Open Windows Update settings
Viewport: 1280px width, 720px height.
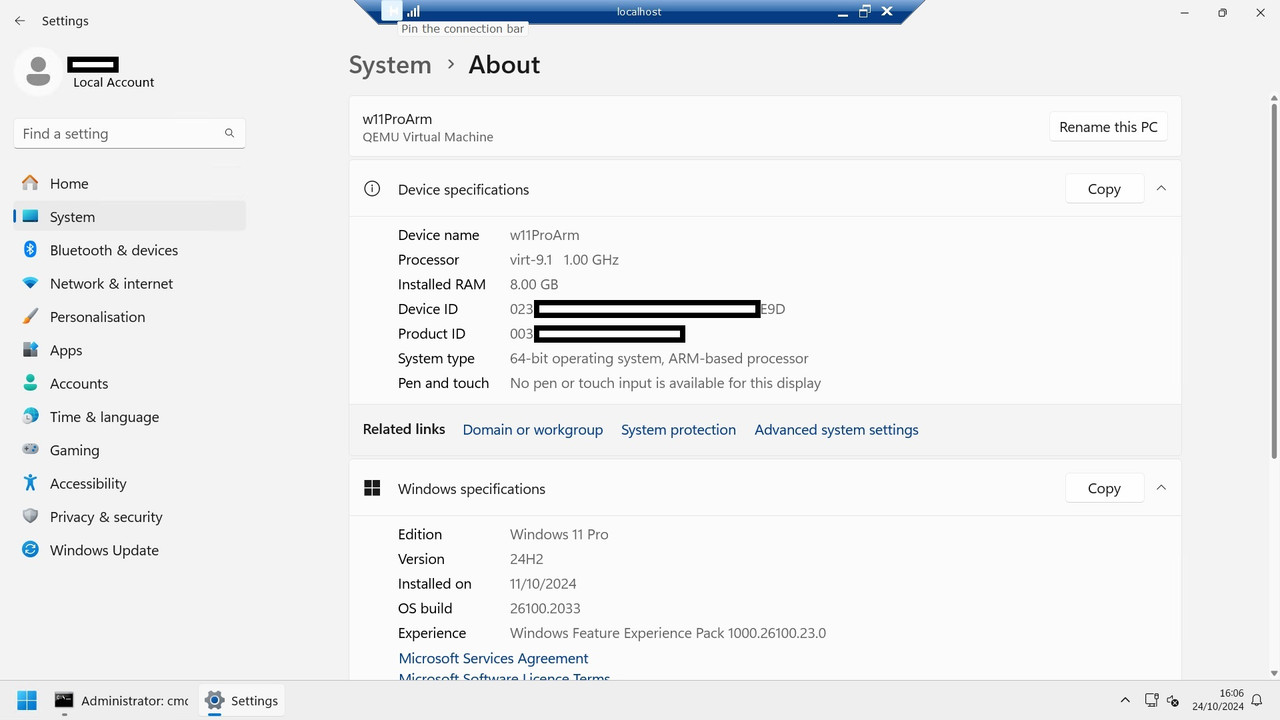click(x=129, y=550)
